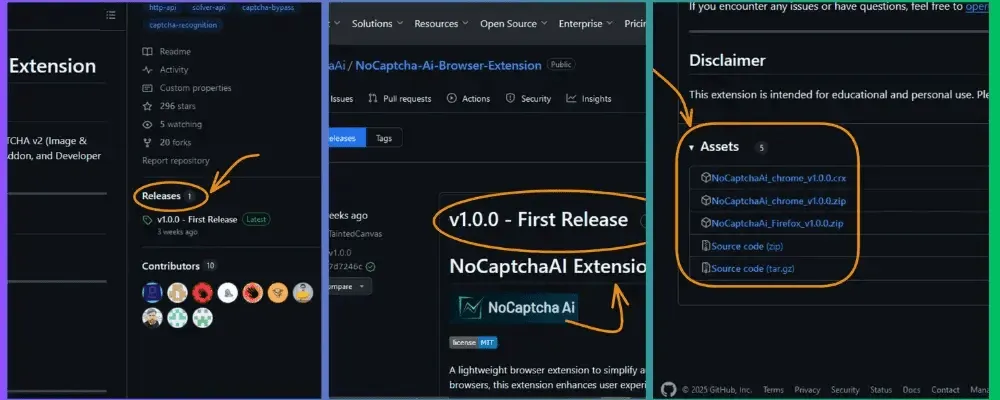This screenshot has width=1000, height=400.
Task: Click the Activity pulse icon
Action: tap(148, 70)
